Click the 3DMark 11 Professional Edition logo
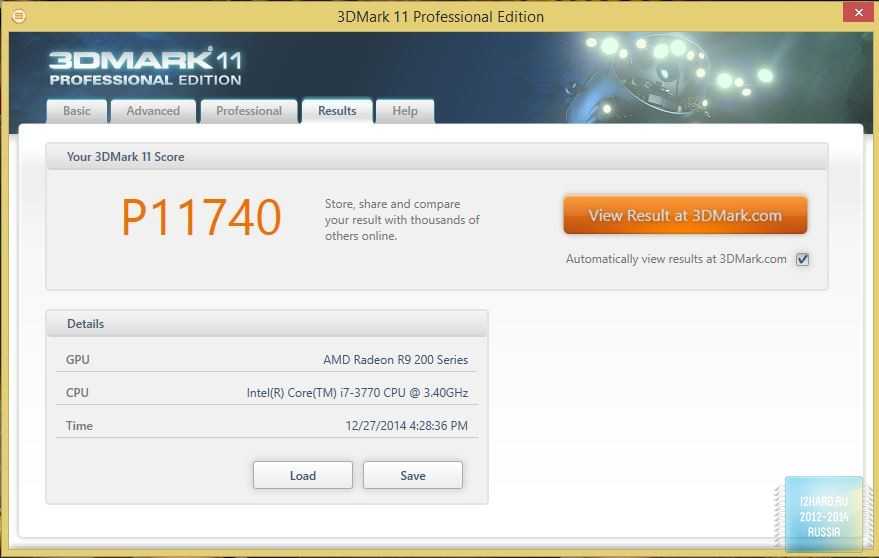Viewport: 879px width, 558px height. 145,67
